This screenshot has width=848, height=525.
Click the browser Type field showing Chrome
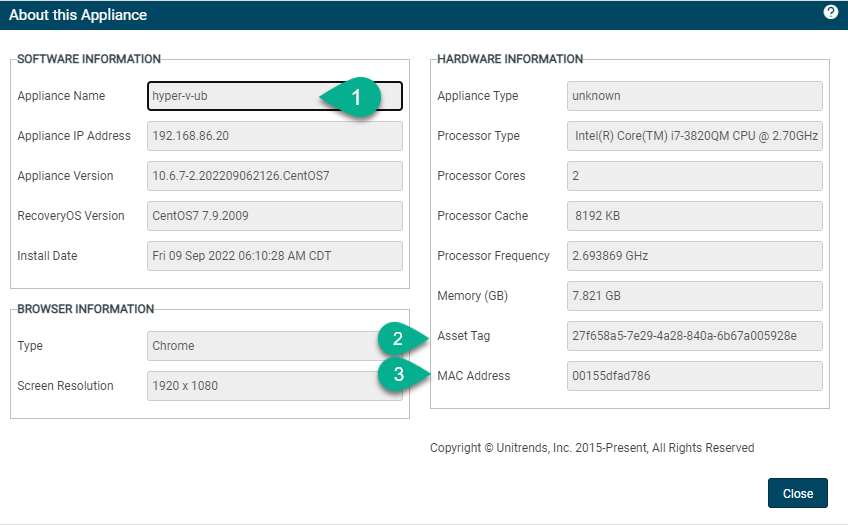(275, 346)
